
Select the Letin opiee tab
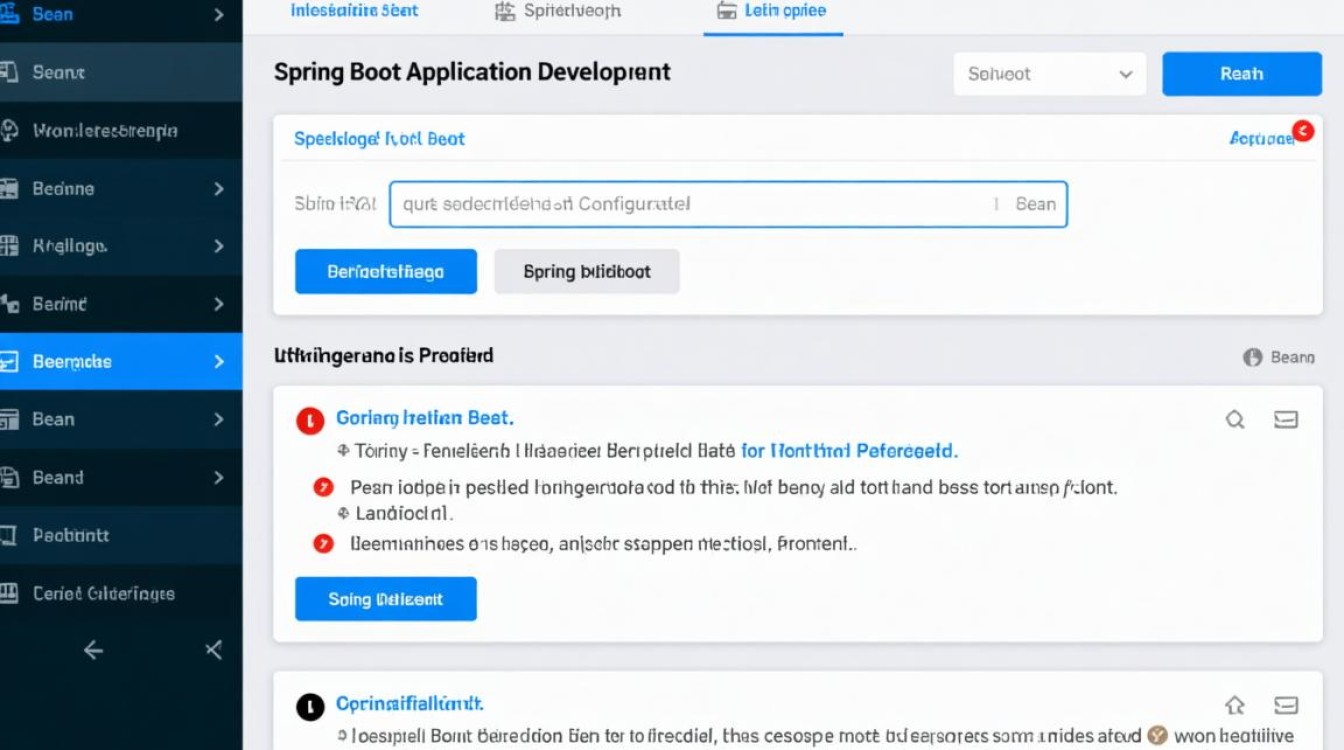tap(772, 11)
